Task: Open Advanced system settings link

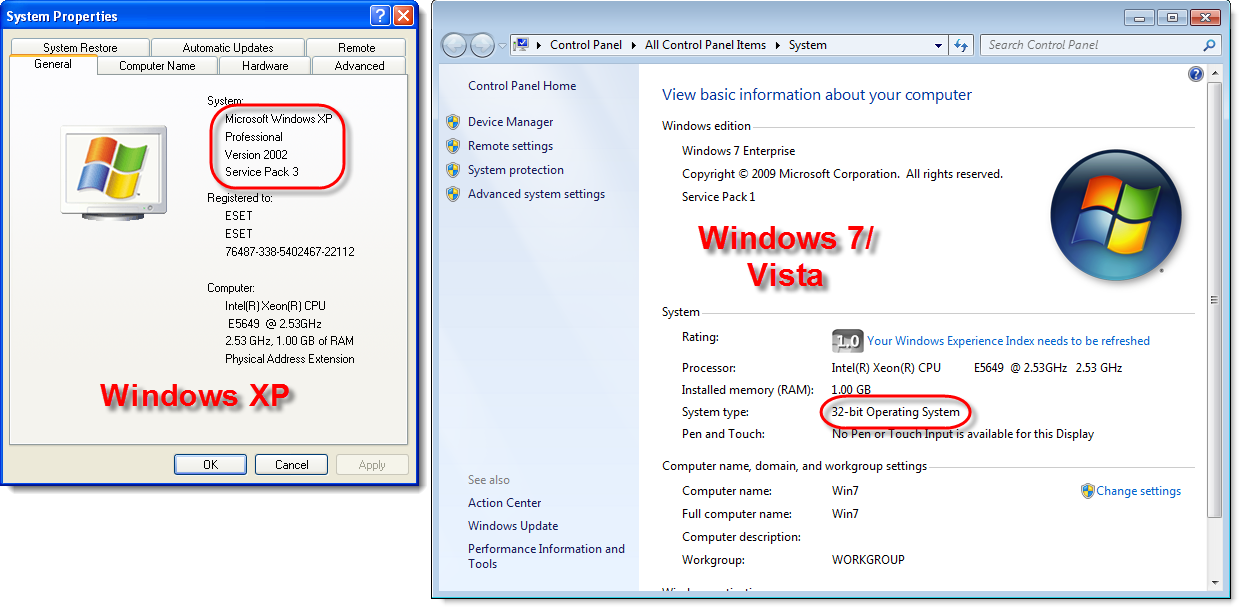Action: [536, 194]
